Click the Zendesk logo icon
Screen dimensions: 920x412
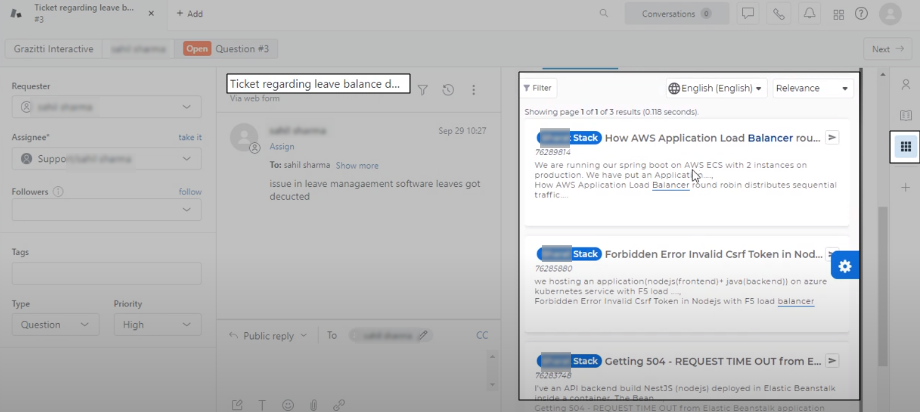[16, 13]
